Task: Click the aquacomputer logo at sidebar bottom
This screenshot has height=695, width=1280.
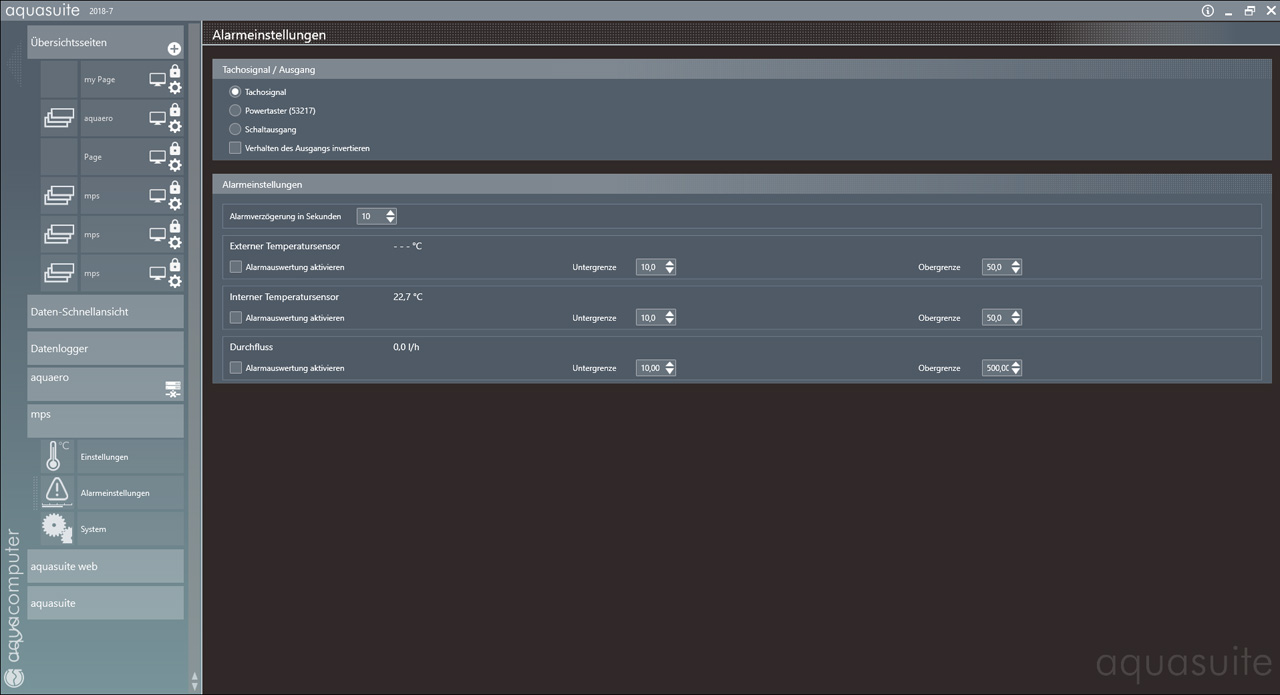Action: click(x=13, y=677)
